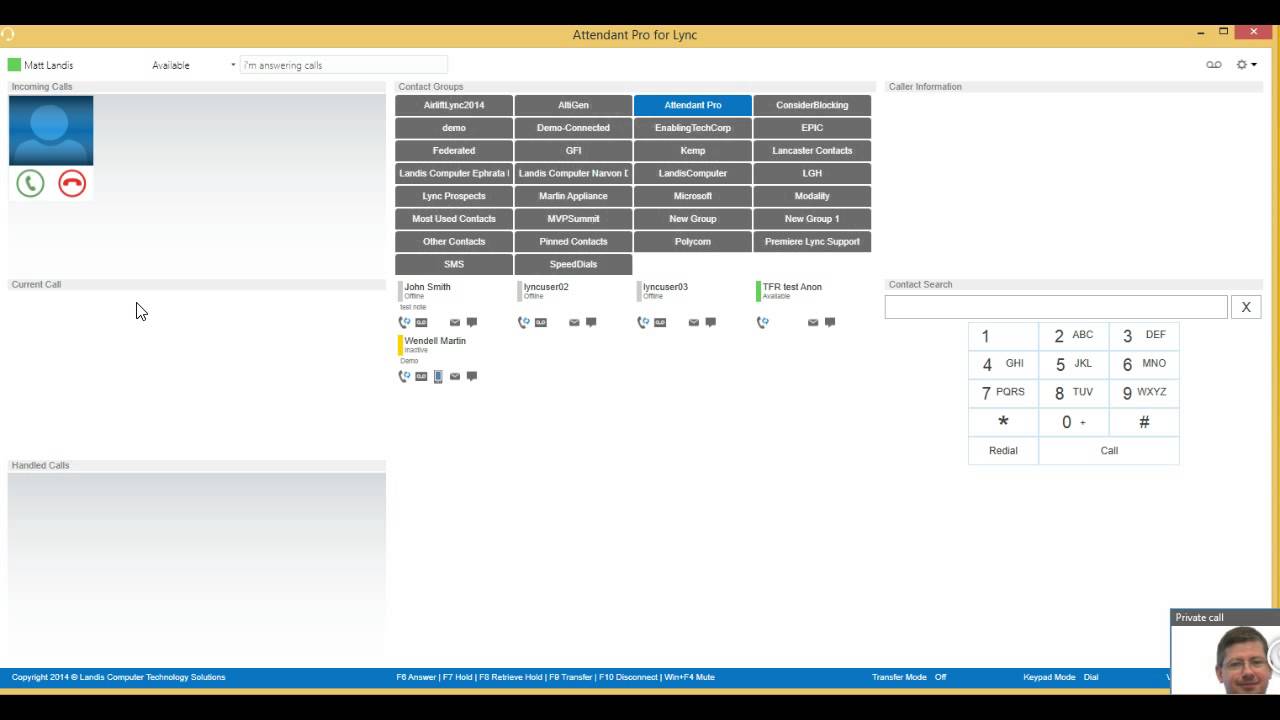
Task: Email lyncuser03 via envelope icon
Action: point(693,322)
